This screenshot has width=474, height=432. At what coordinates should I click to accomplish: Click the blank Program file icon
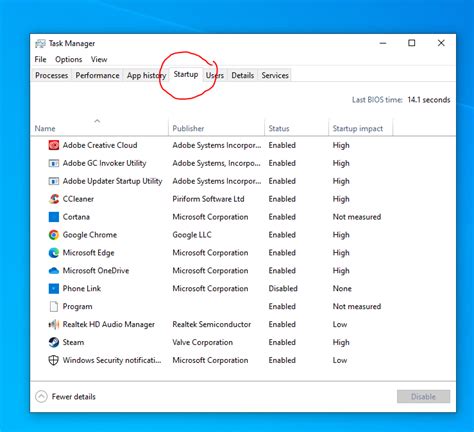[x=54, y=307]
